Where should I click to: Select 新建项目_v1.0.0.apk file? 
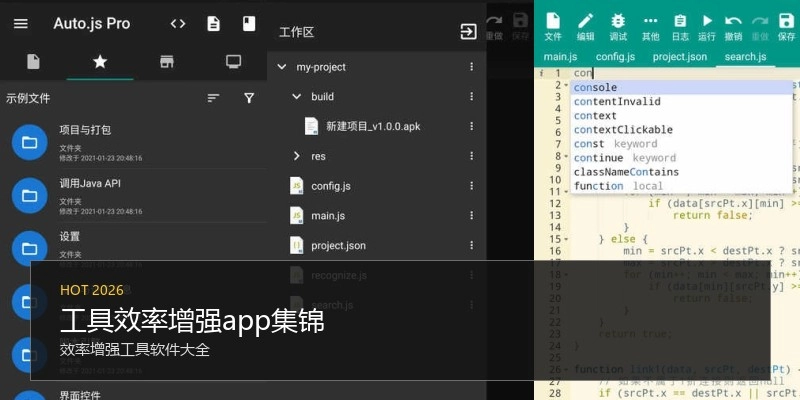click(373, 127)
